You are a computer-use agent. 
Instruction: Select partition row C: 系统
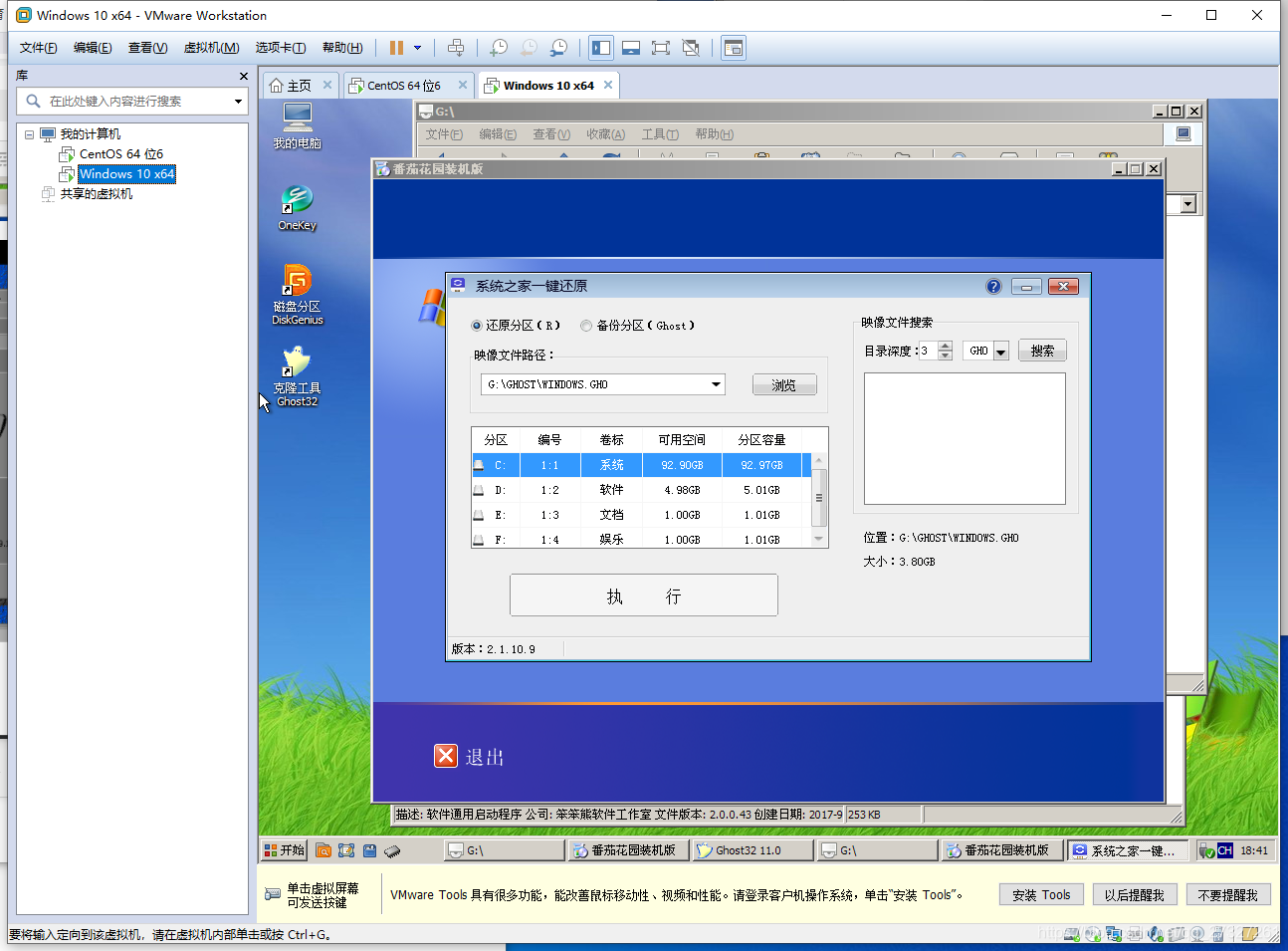point(642,465)
